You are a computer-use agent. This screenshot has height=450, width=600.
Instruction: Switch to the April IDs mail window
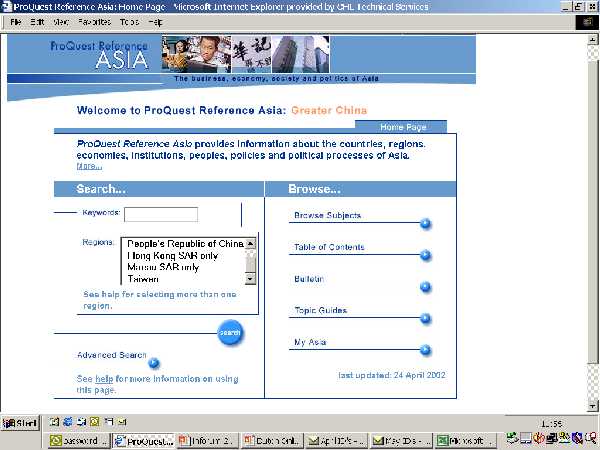[337, 441]
